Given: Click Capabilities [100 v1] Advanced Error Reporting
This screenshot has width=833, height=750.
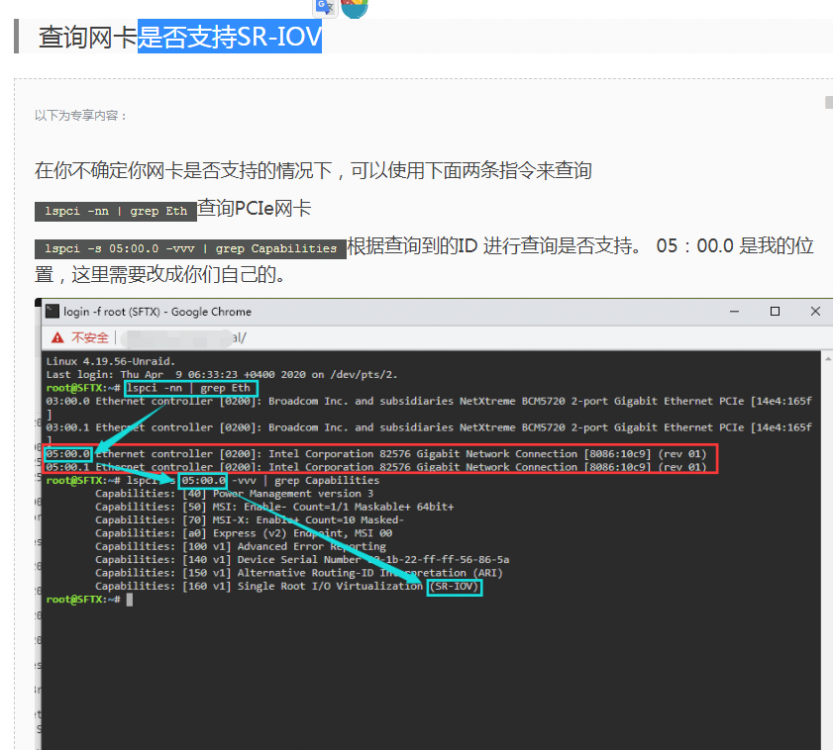Looking at the screenshot, I should click(241, 547).
